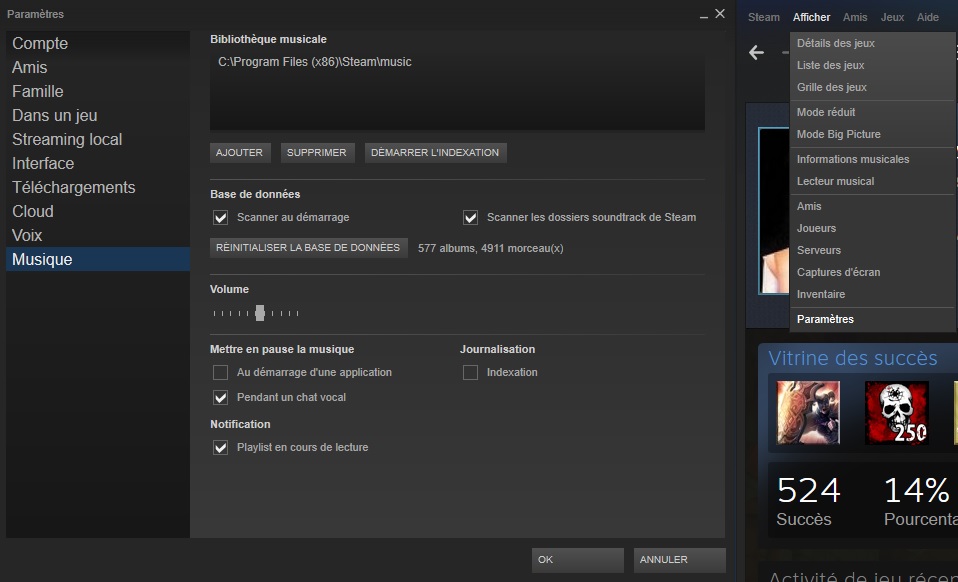Image resolution: width=958 pixels, height=582 pixels.
Task: Open Captures d'écran from the Afficher menu
Action: tap(838, 272)
